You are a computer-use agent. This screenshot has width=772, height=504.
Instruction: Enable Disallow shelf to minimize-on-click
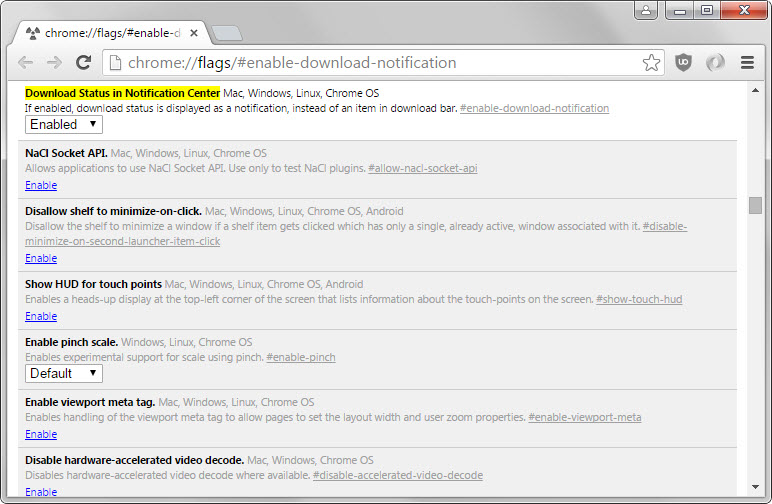click(x=41, y=258)
